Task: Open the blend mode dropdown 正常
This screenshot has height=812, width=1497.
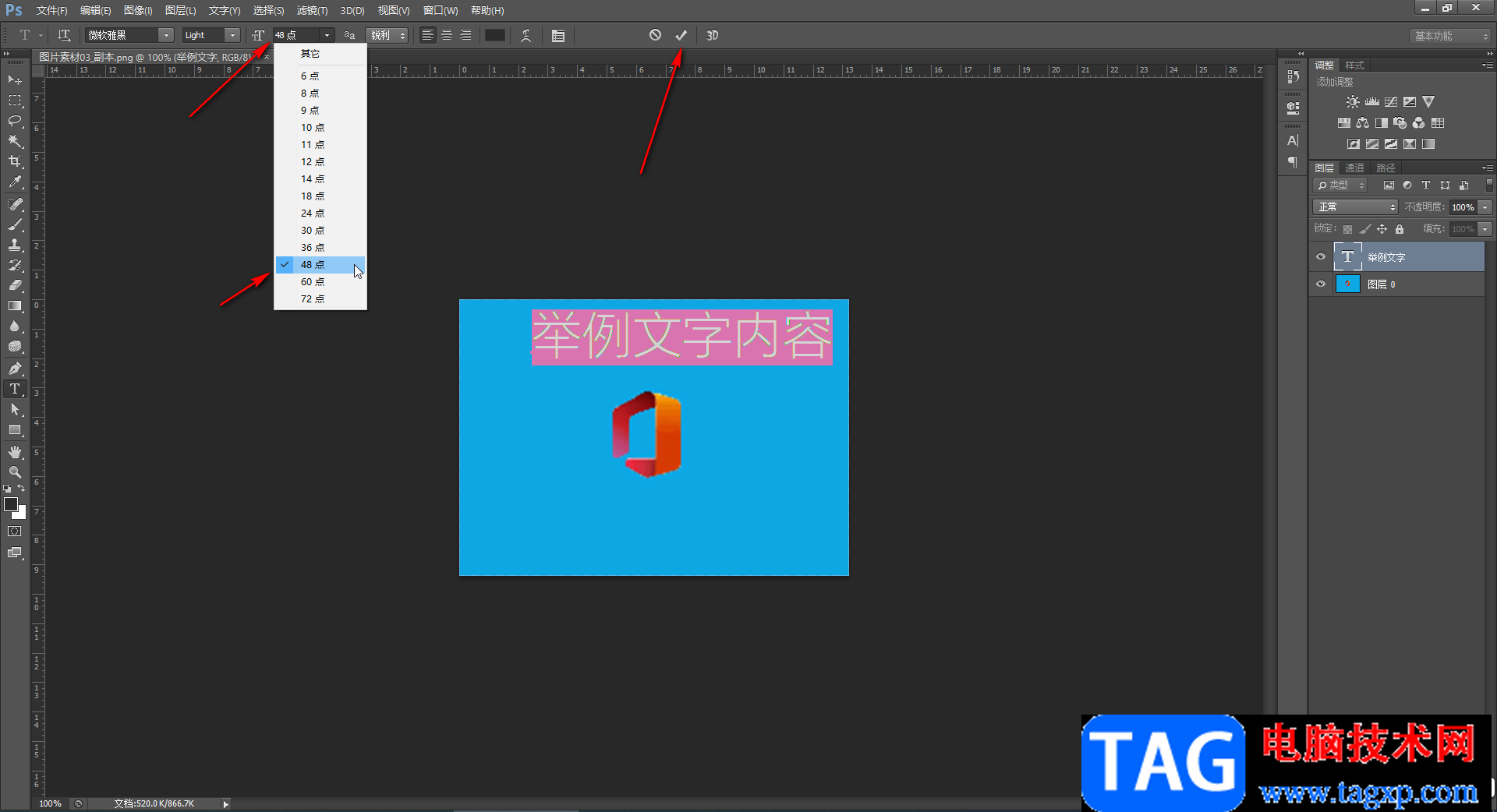Action: click(1356, 207)
